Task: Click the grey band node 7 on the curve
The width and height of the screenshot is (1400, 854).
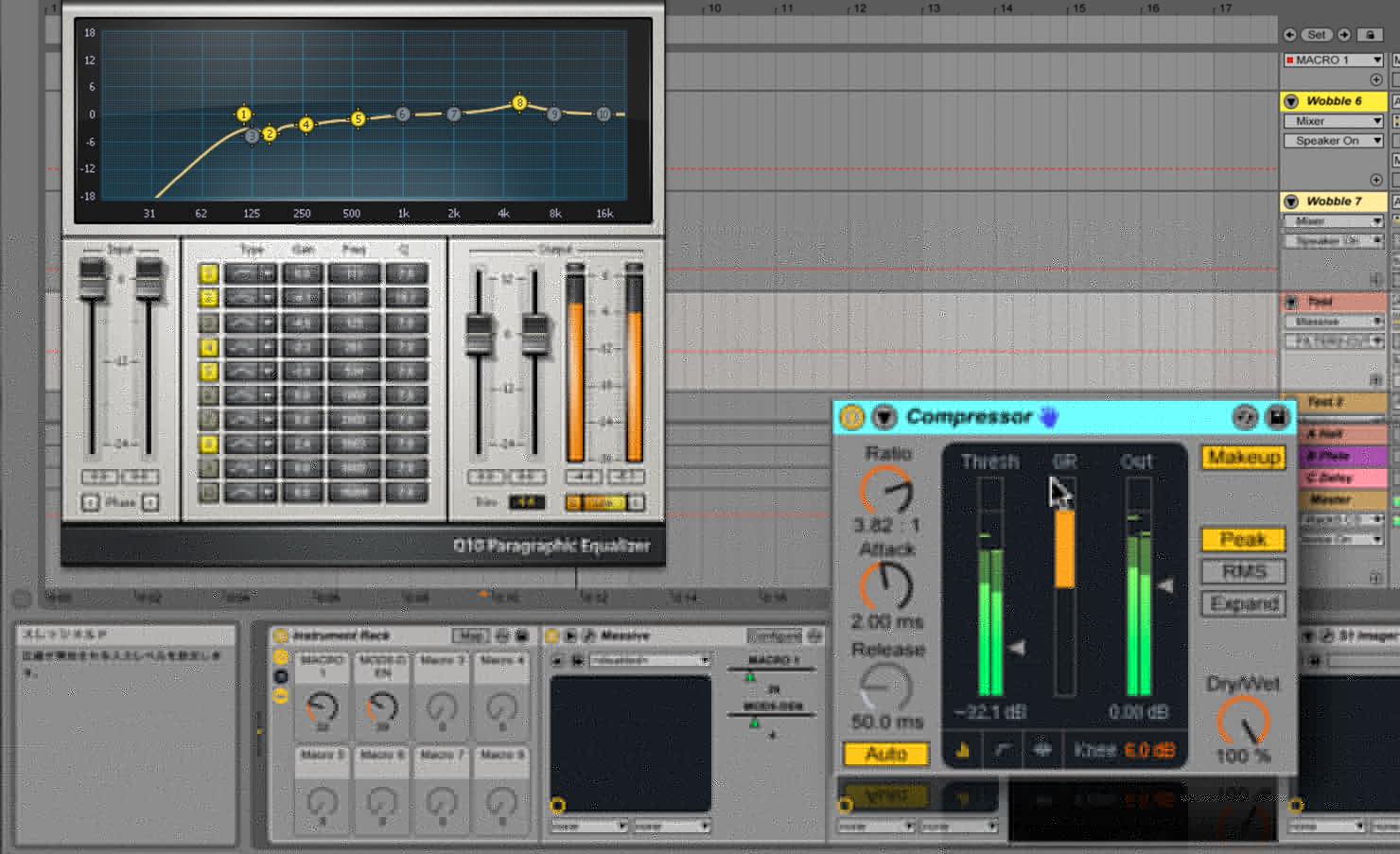Action: pos(454,114)
